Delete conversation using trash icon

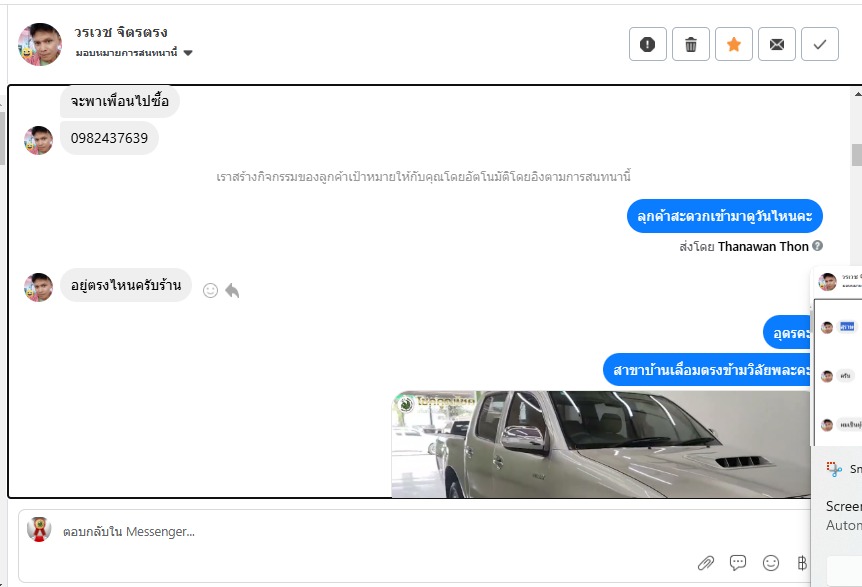(691, 44)
